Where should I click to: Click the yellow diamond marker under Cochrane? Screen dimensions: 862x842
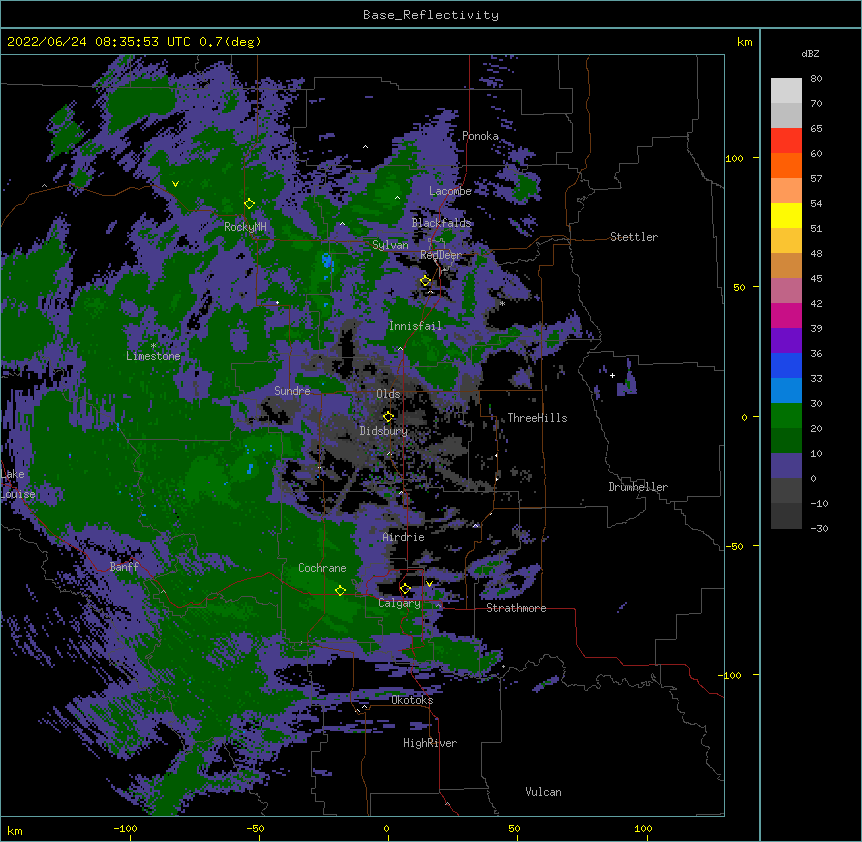coord(340,591)
